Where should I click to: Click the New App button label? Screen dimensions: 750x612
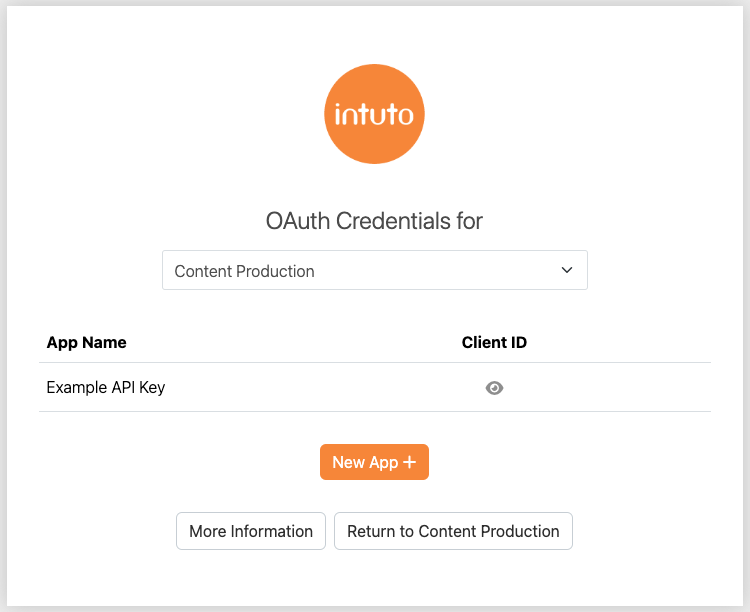pyautogui.click(x=365, y=462)
